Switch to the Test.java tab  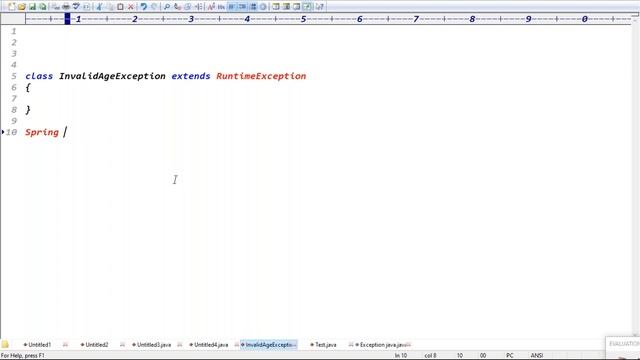click(324, 344)
